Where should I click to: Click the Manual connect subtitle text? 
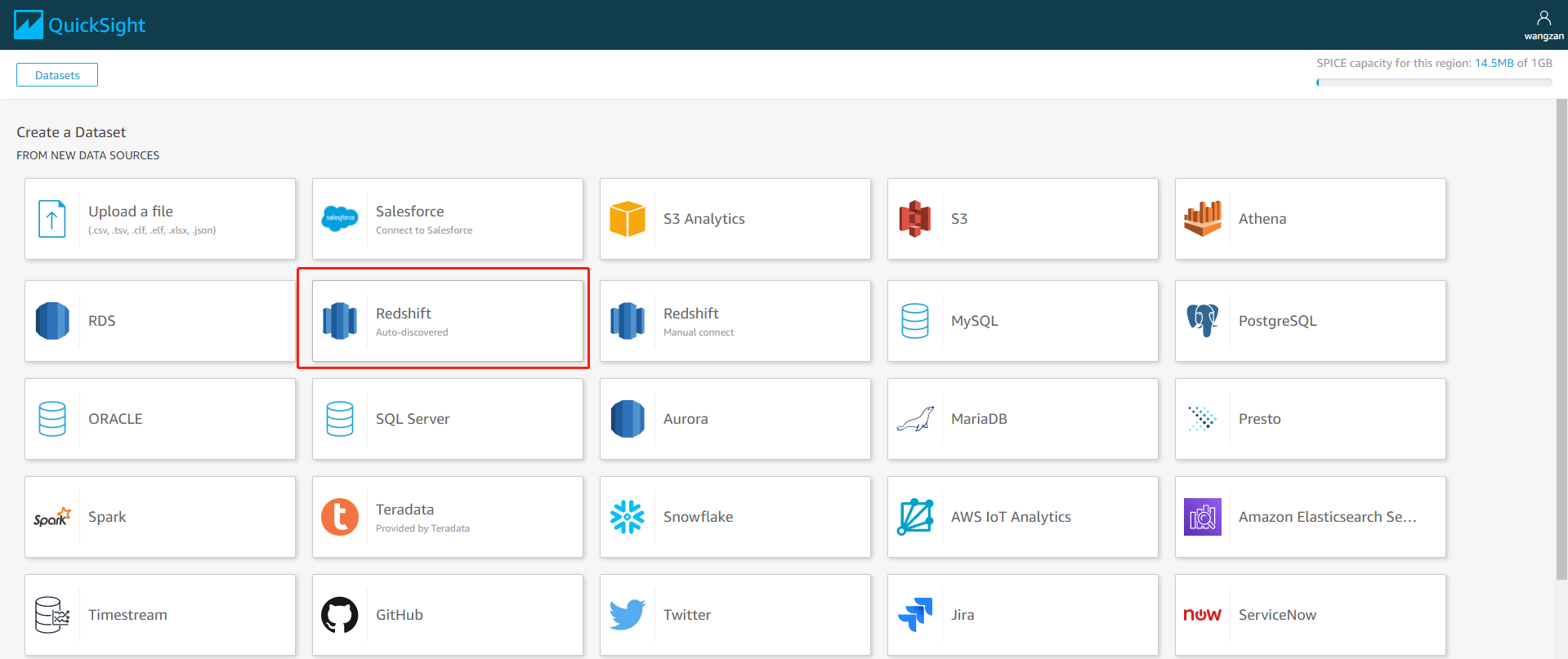pos(699,332)
